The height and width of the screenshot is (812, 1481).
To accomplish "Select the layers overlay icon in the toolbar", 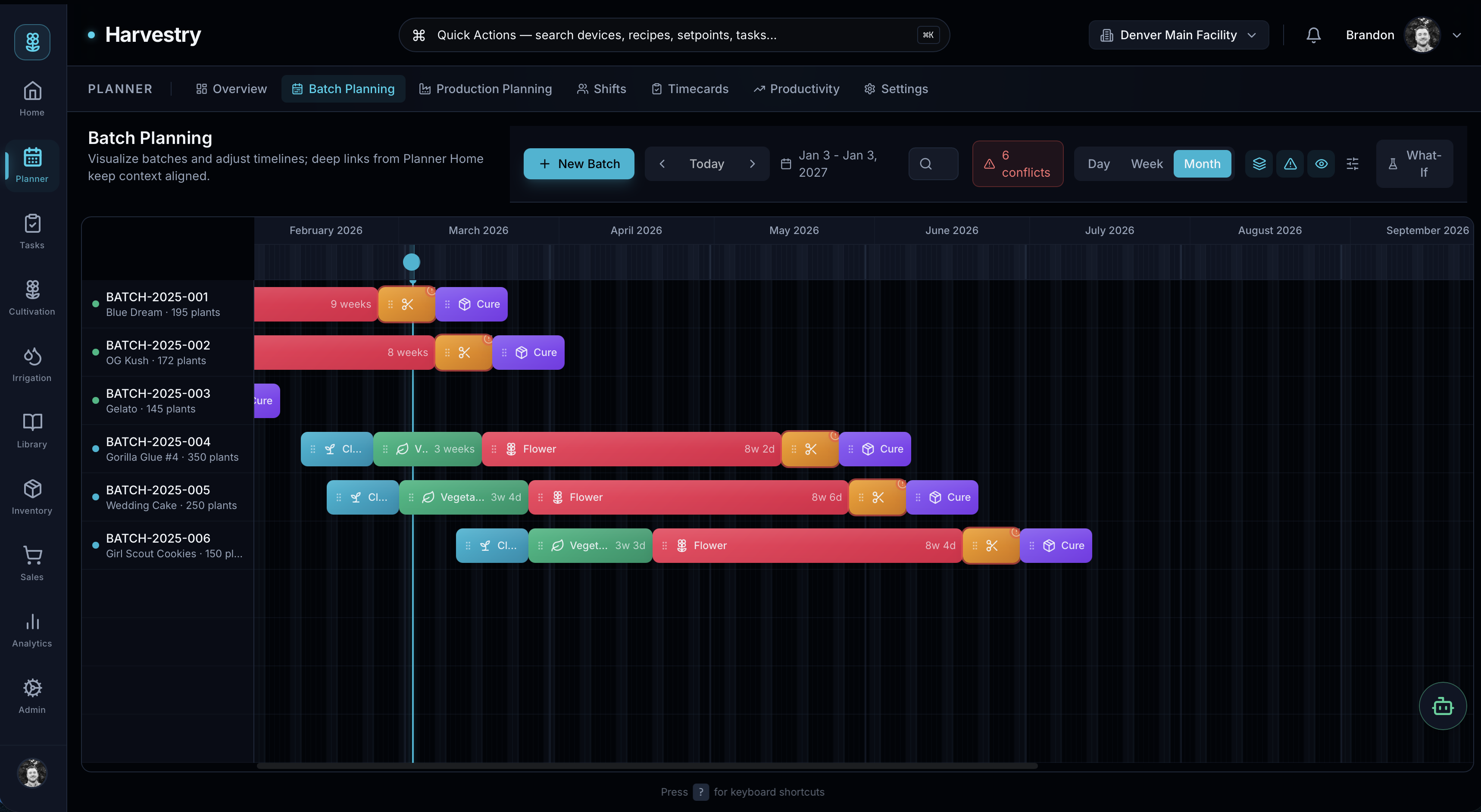I will tap(1259, 164).
